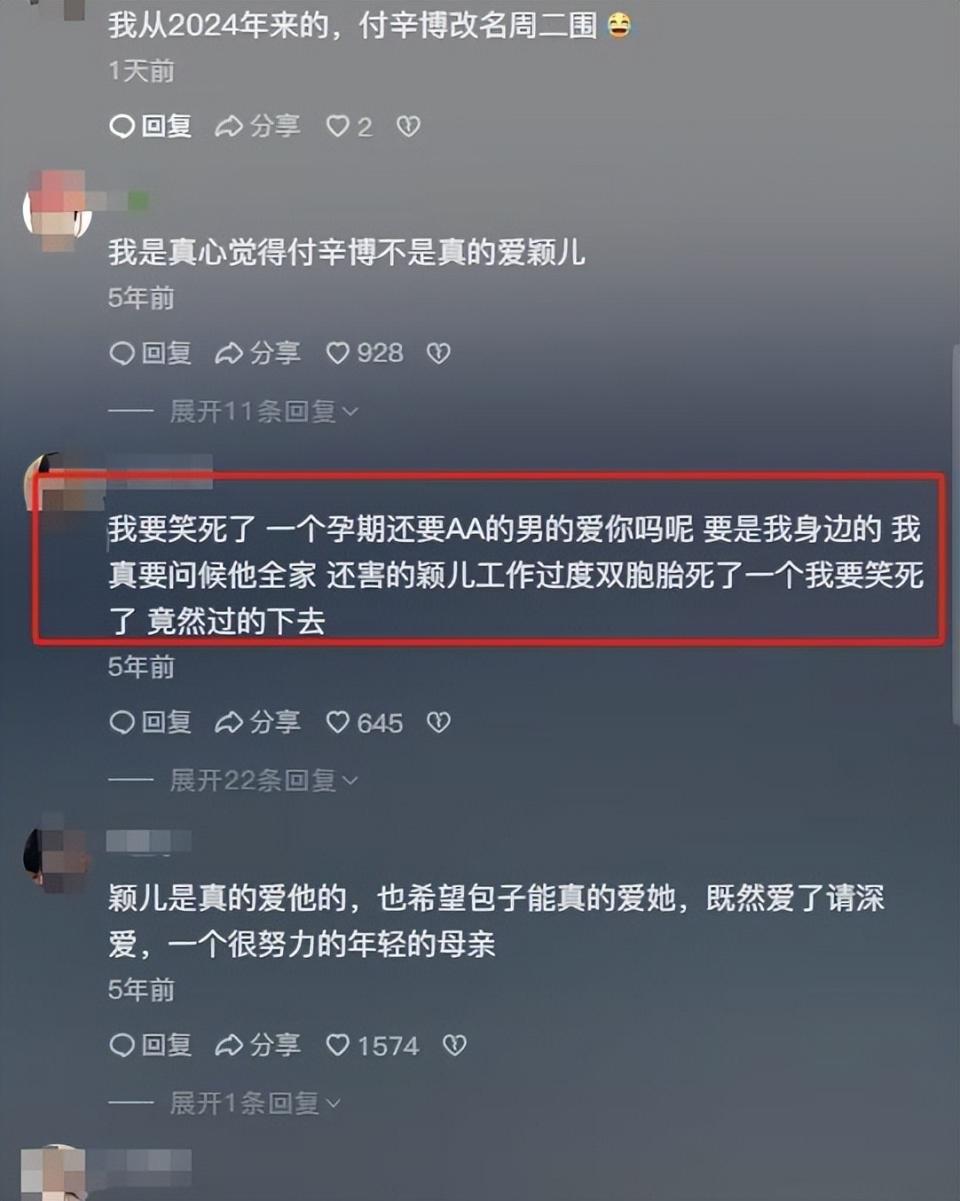This screenshot has width=960, height=1201.
Task: Dislike the comment with 928 likes
Action: [438, 353]
